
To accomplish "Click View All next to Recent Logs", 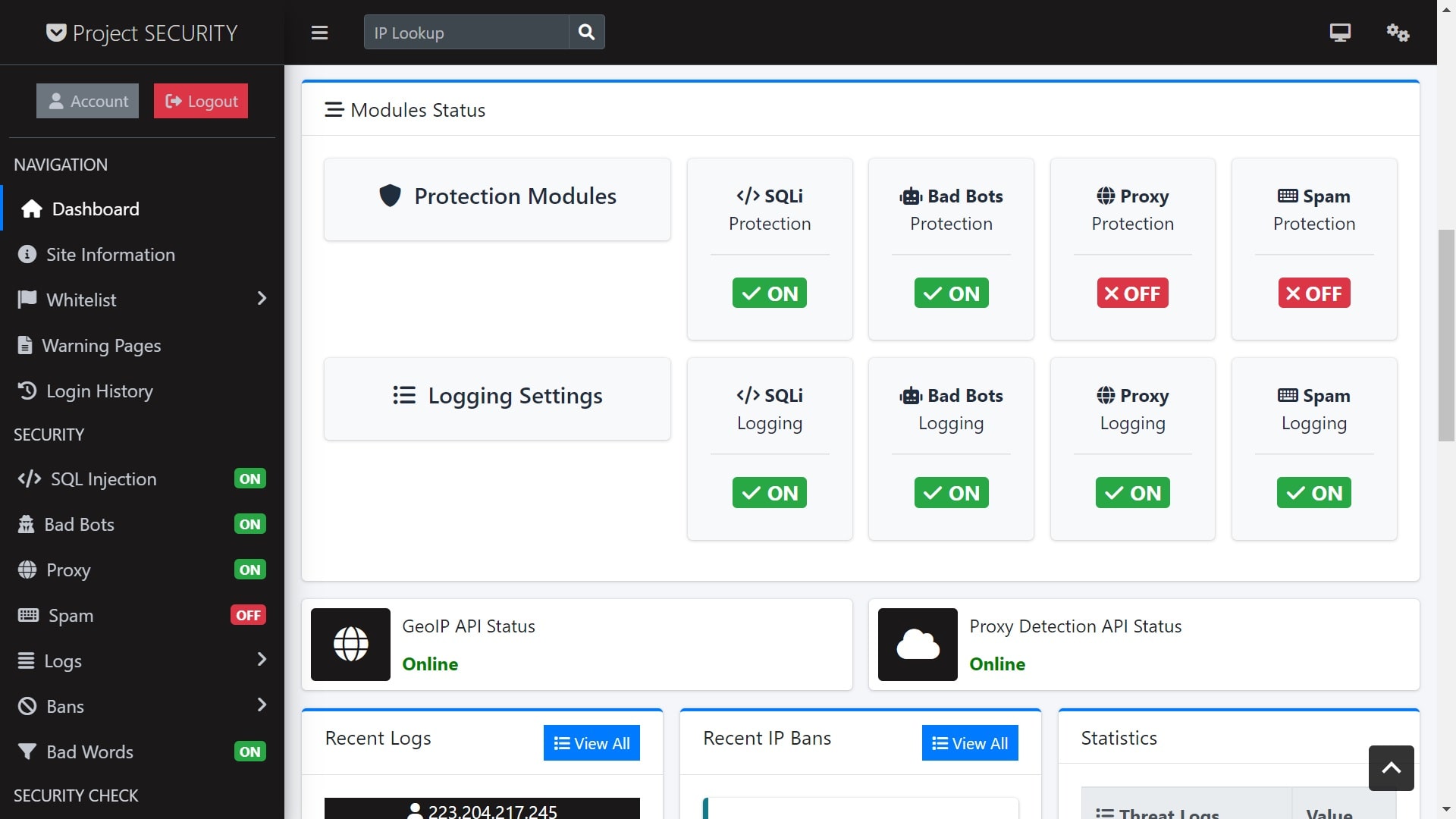I will [x=591, y=742].
